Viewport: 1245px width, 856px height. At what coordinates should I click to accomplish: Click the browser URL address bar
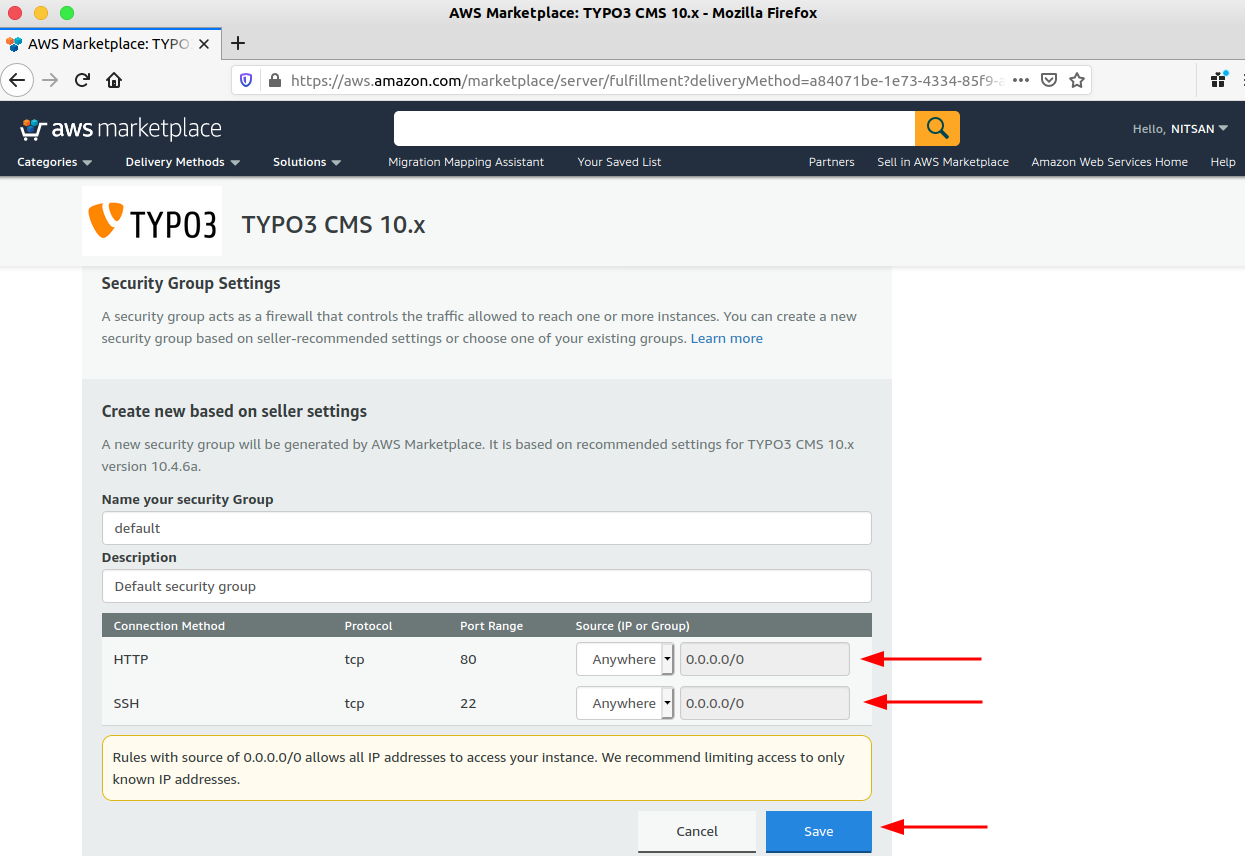646,80
